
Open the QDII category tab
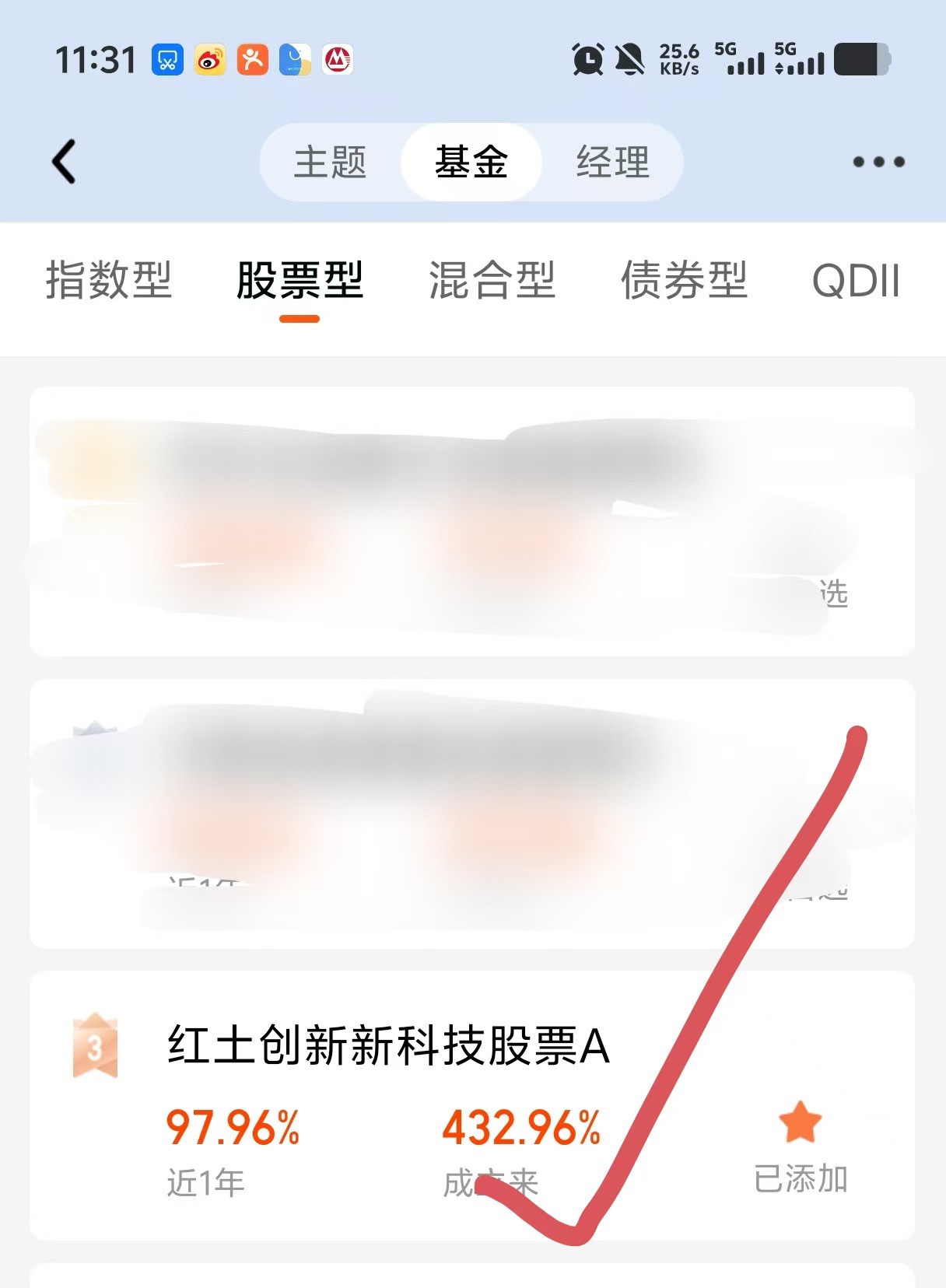(x=856, y=280)
